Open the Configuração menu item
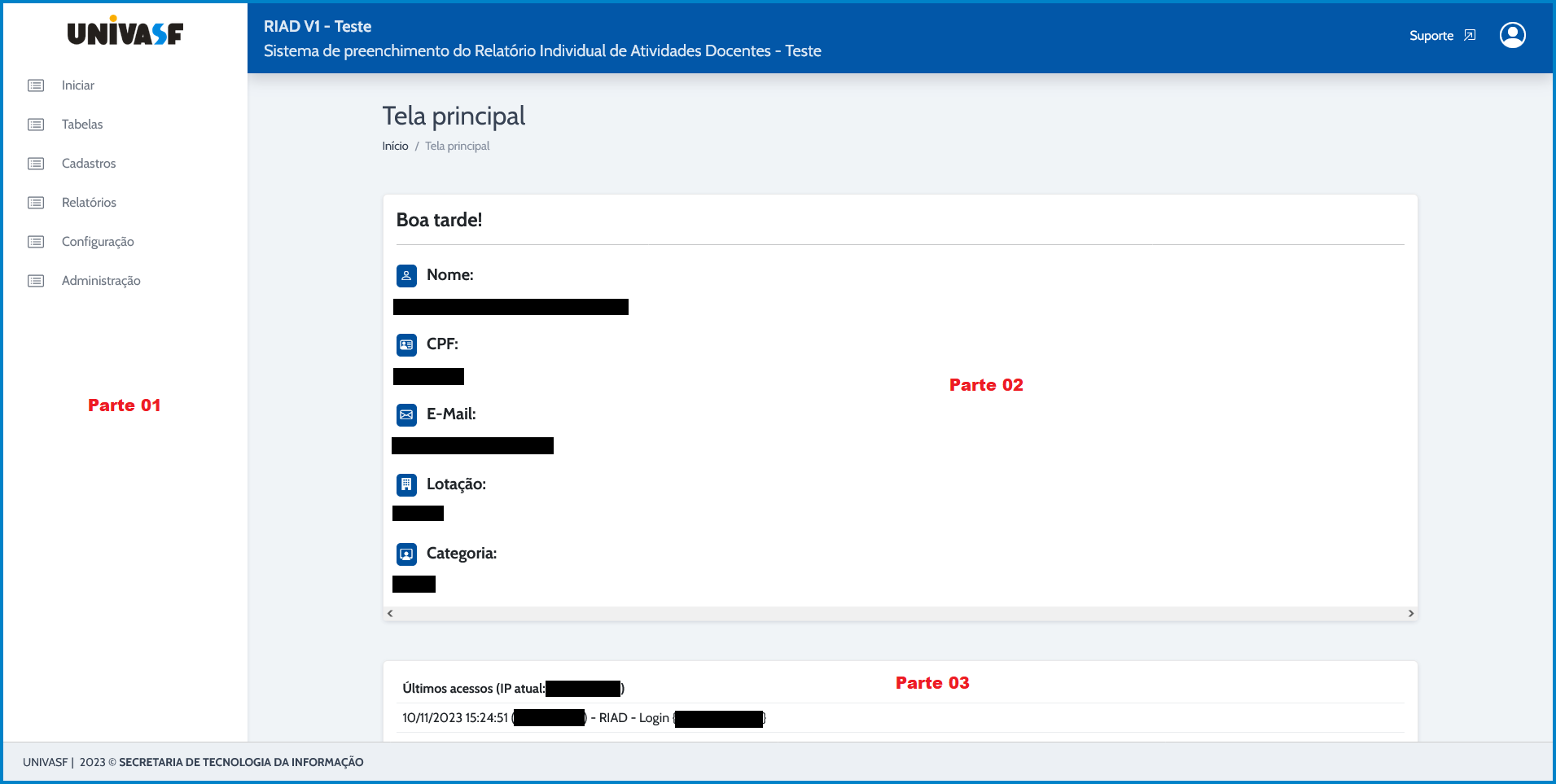The width and height of the screenshot is (1556, 784). (x=98, y=242)
